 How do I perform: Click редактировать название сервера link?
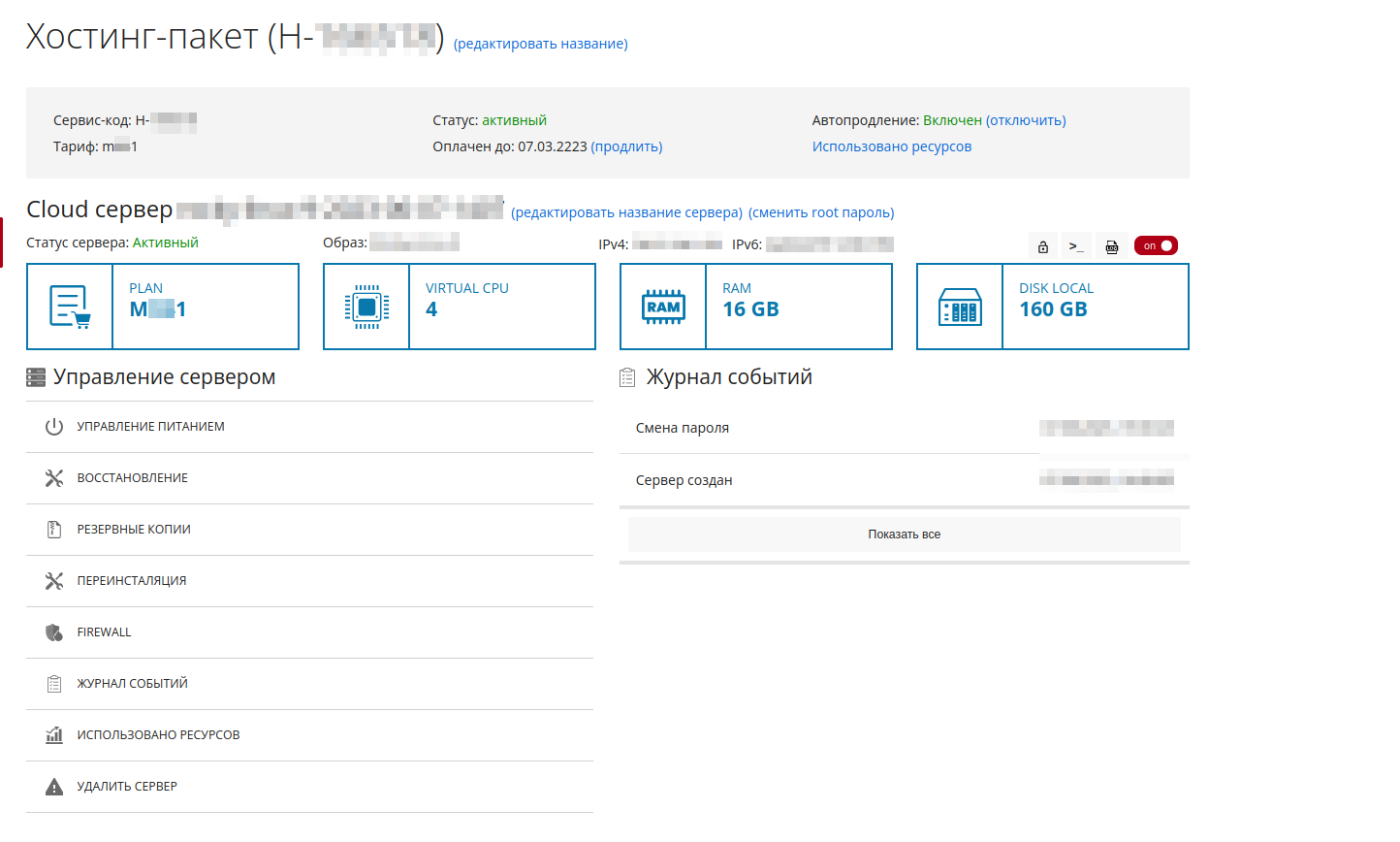(626, 212)
